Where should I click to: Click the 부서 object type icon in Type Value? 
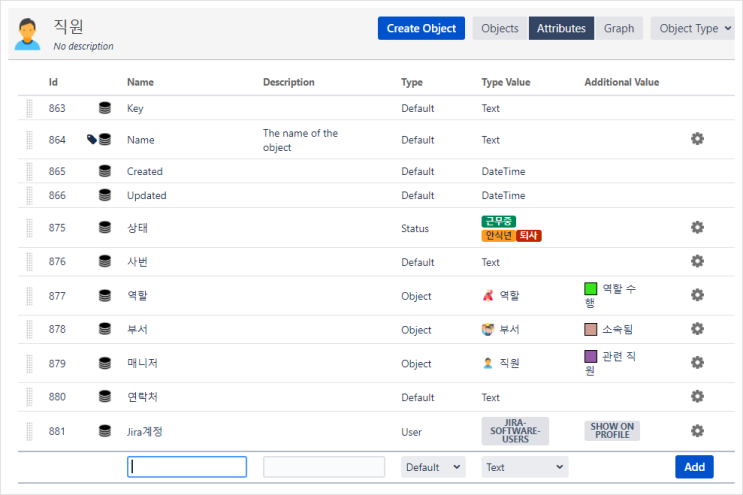click(x=488, y=329)
